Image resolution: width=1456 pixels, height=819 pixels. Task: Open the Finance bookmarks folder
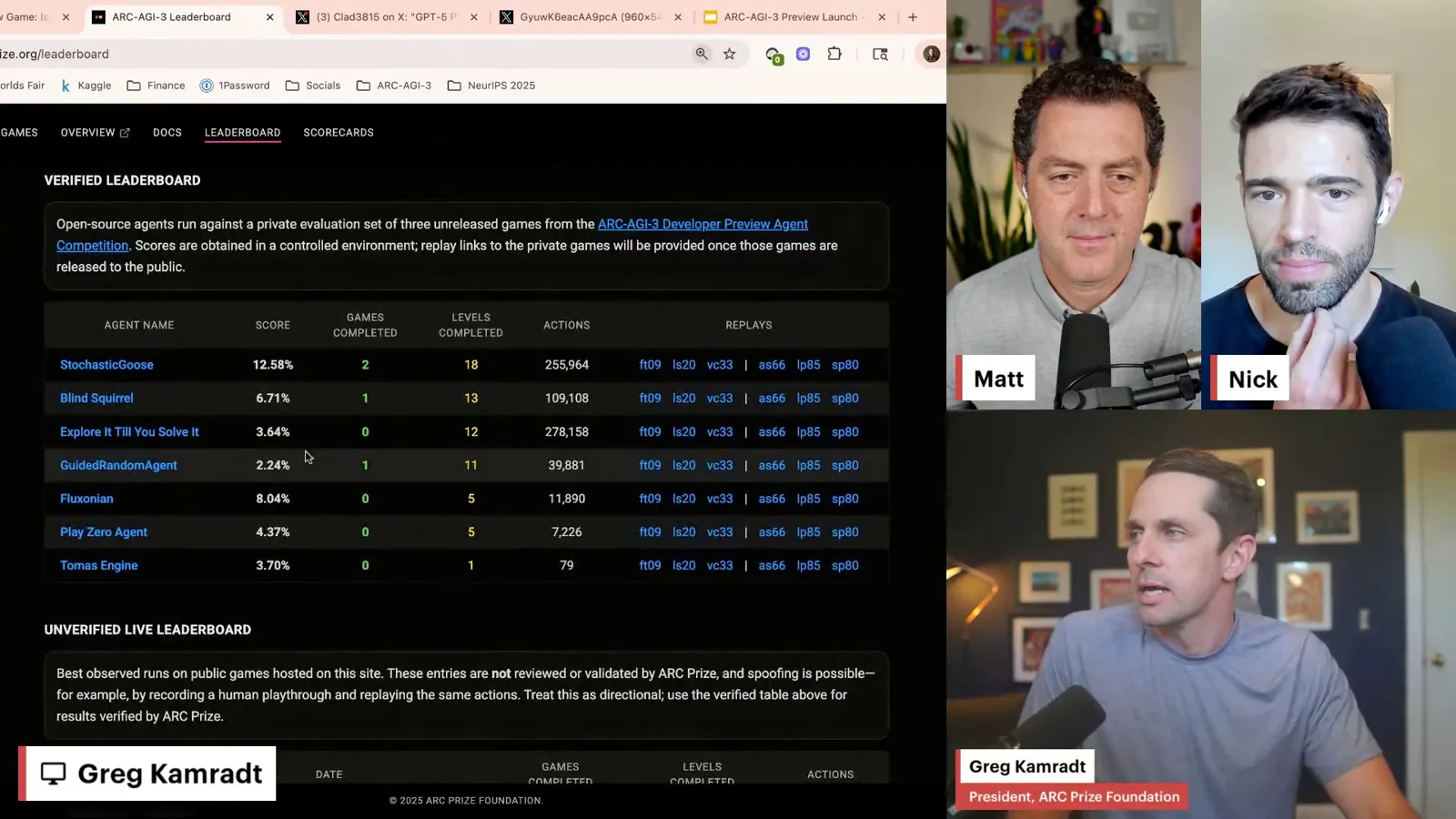[156, 86]
